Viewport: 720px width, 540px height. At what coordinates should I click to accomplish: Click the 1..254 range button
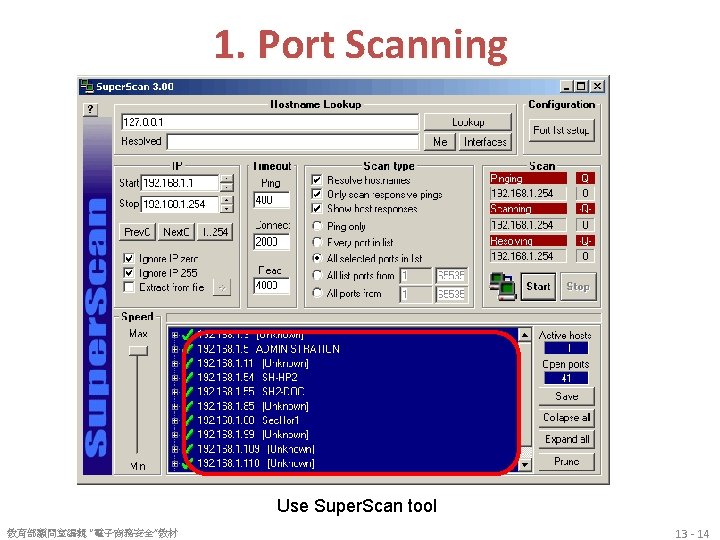click(x=215, y=232)
